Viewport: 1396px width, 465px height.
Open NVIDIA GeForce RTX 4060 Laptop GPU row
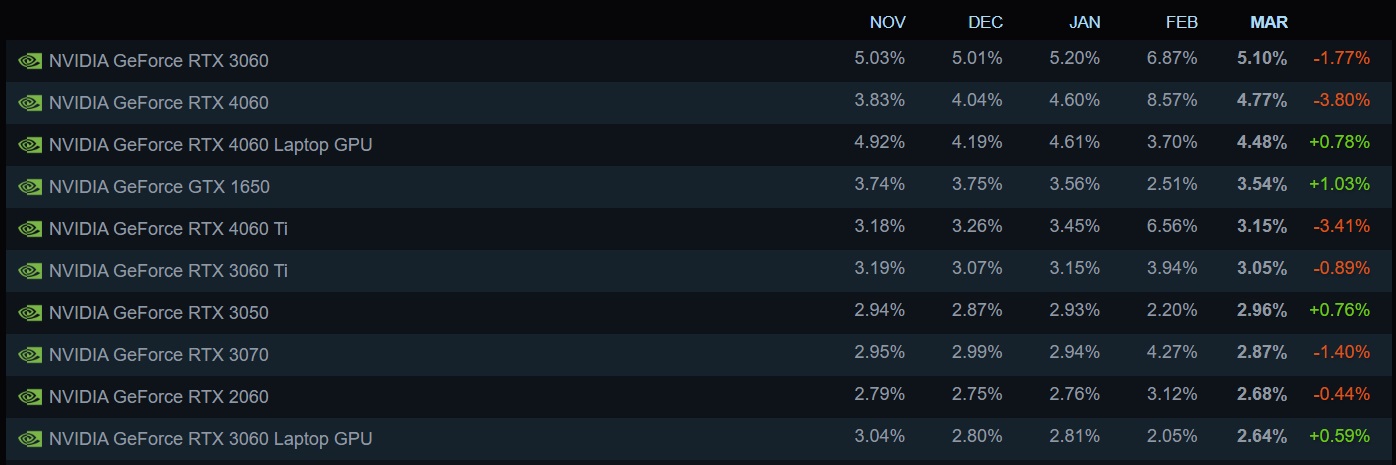point(210,145)
